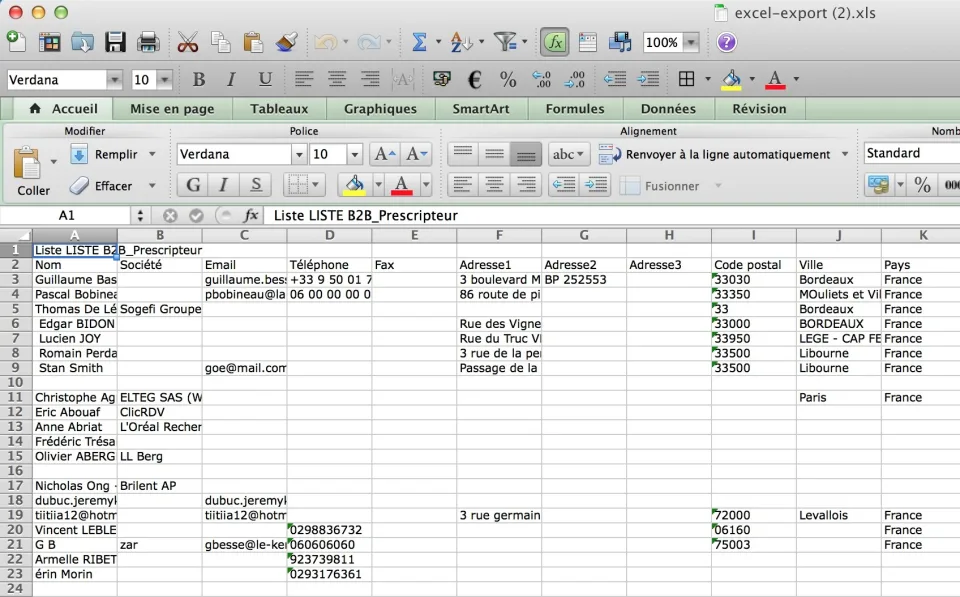Click the purple Help question mark icon
The height and width of the screenshot is (597, 960).
click(726, 42)
